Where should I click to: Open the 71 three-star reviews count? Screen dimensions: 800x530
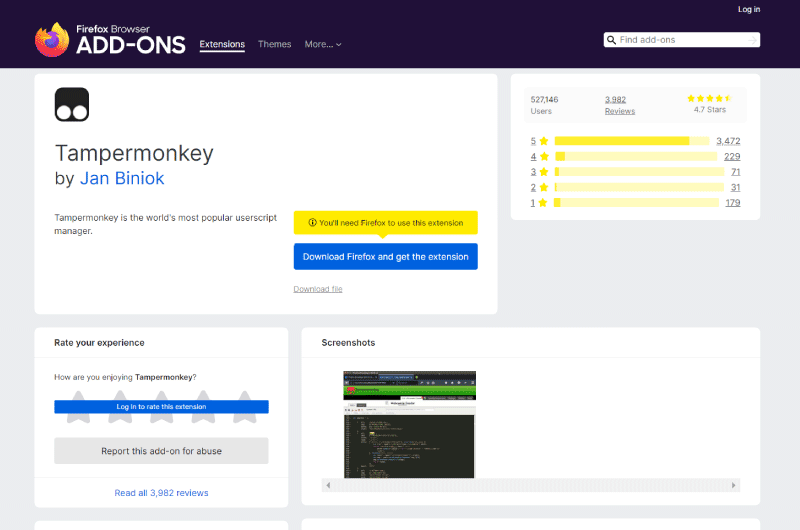tap(736, 172)
